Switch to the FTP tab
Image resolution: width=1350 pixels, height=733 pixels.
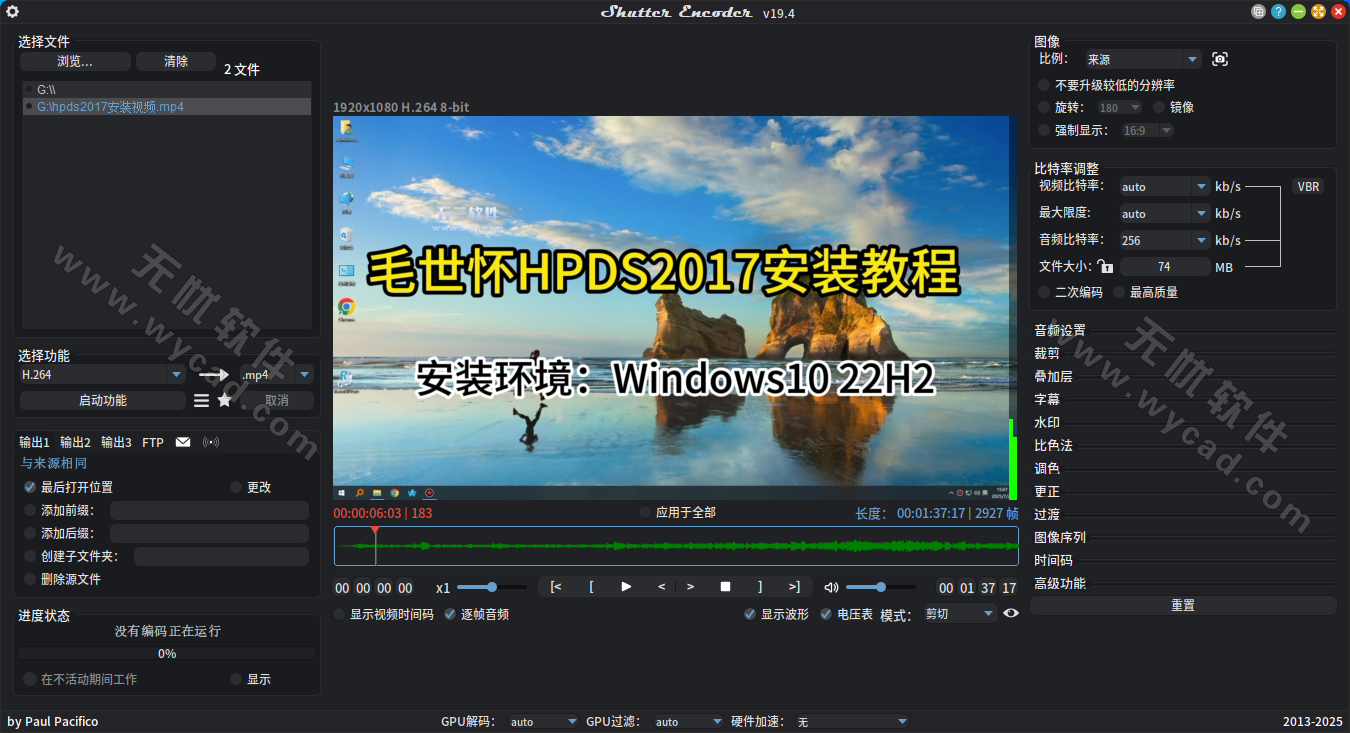click(153, 442)
